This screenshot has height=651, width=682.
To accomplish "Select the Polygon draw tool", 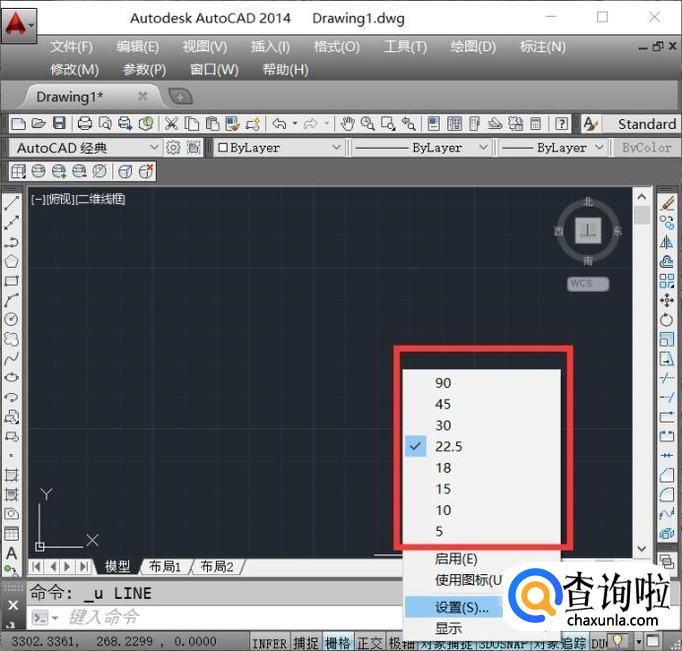I will coord(11,261).
